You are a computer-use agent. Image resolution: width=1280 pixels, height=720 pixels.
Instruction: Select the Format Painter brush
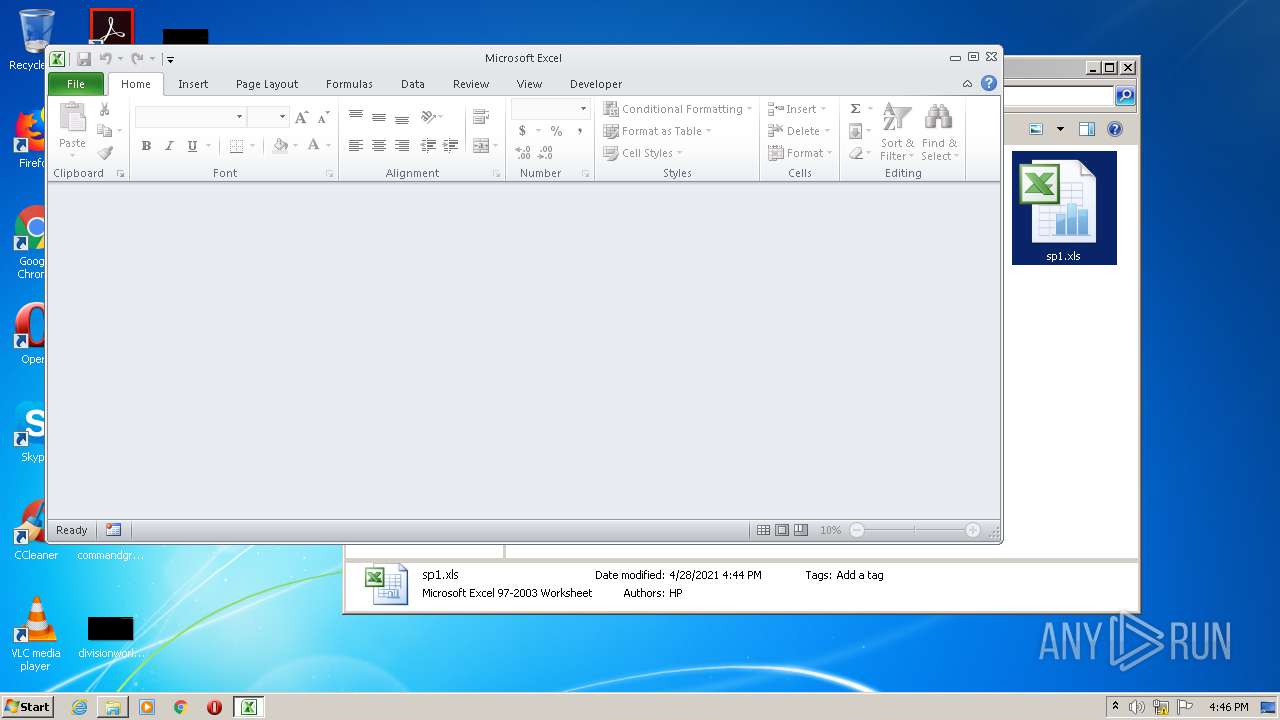(105, 153)
